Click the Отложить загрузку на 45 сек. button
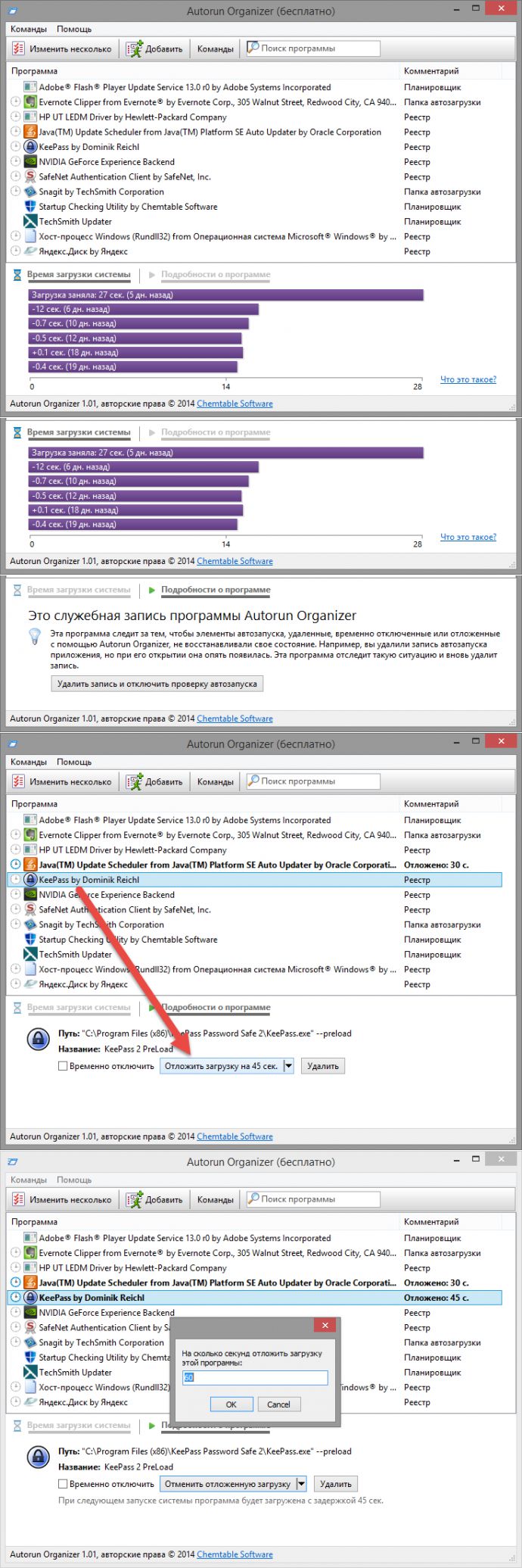Image resolution: width=522 pixels, height=1568 pixels. point(222,1066)
